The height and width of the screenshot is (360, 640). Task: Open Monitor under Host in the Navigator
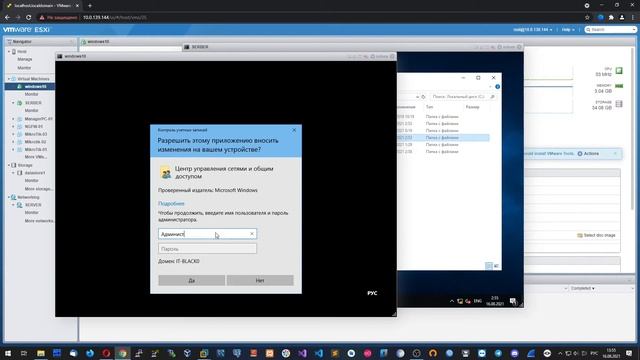tap(24, 68)
